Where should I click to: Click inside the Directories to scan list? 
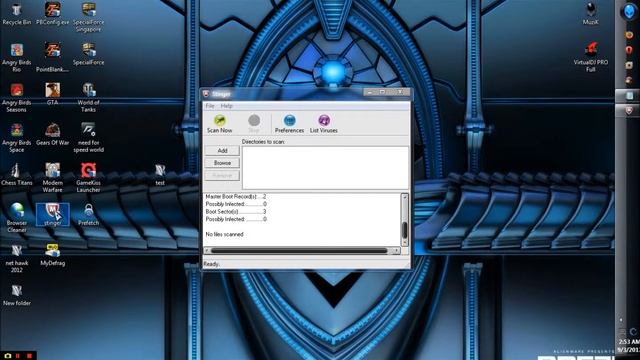[325, 167]
